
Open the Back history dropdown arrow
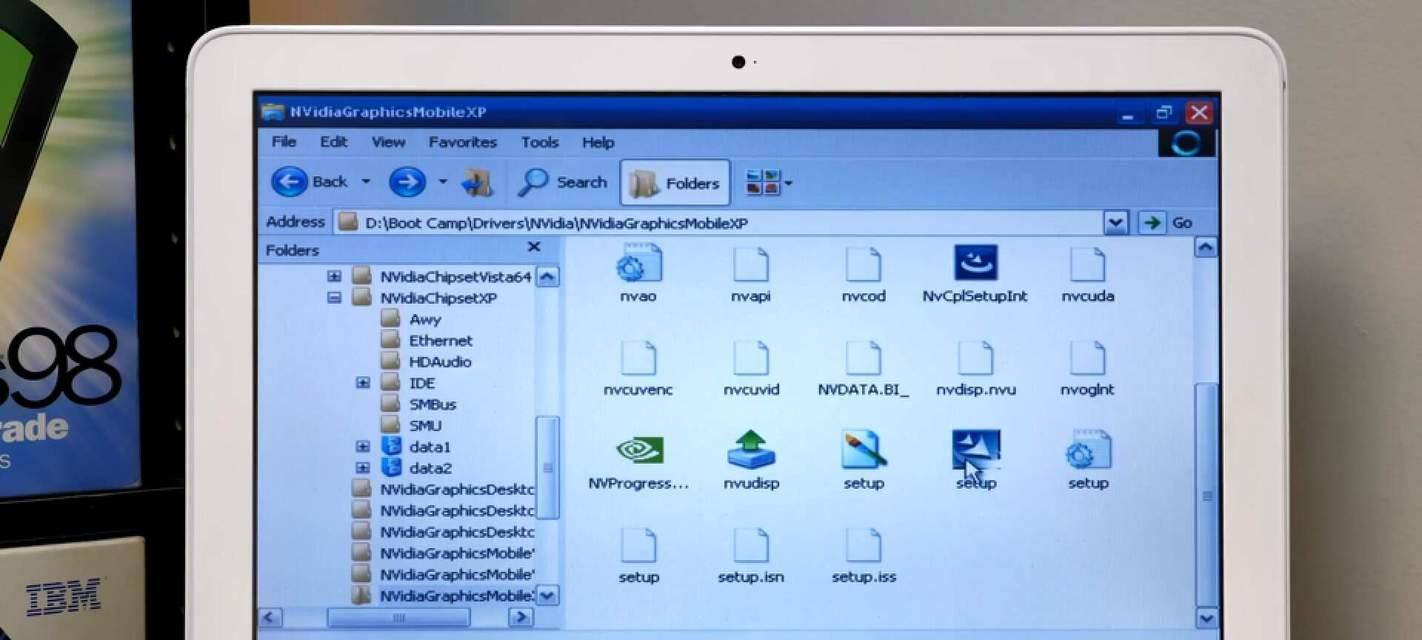[365, 182]
